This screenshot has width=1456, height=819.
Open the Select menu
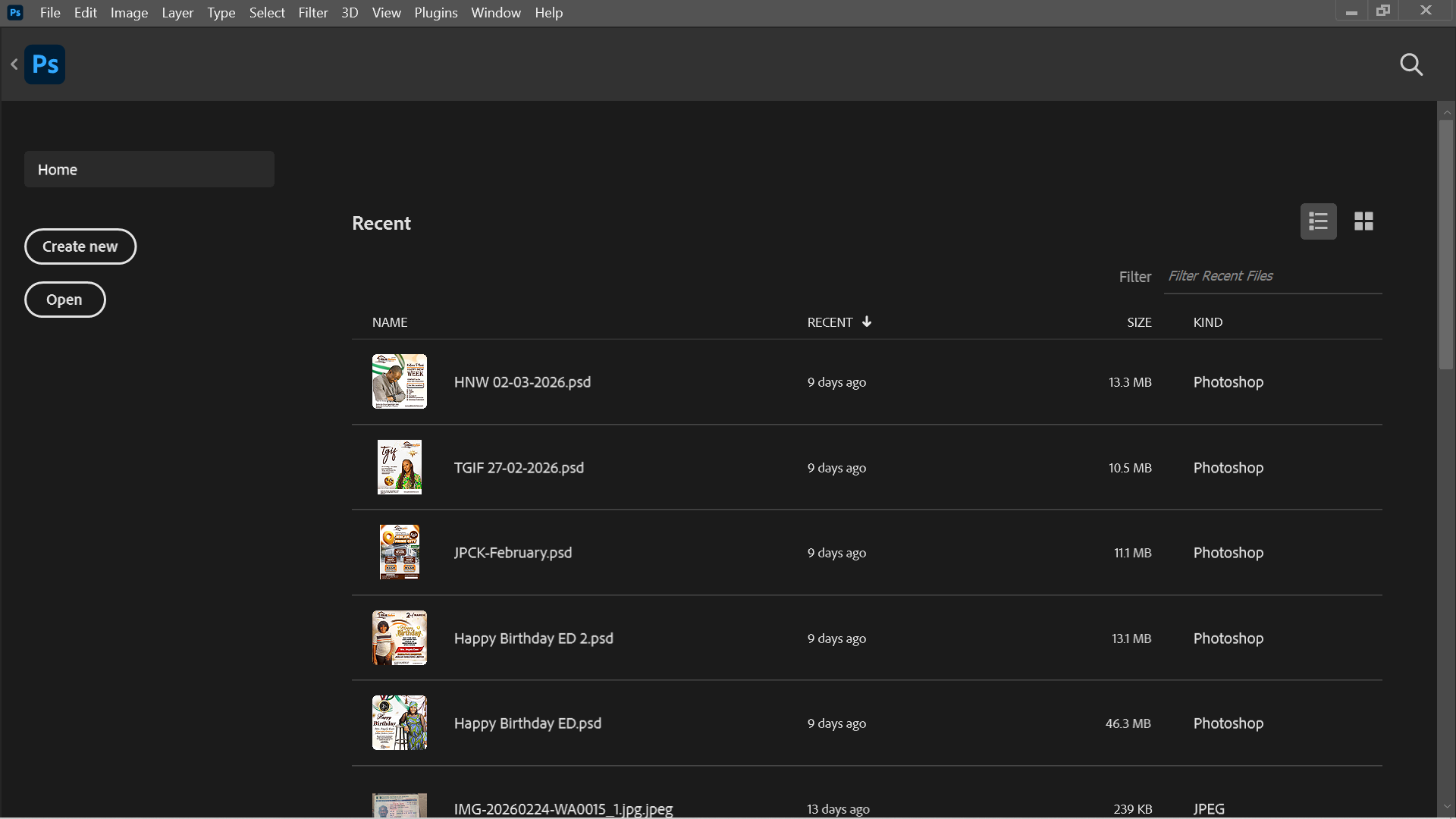(x=267, y=13)
